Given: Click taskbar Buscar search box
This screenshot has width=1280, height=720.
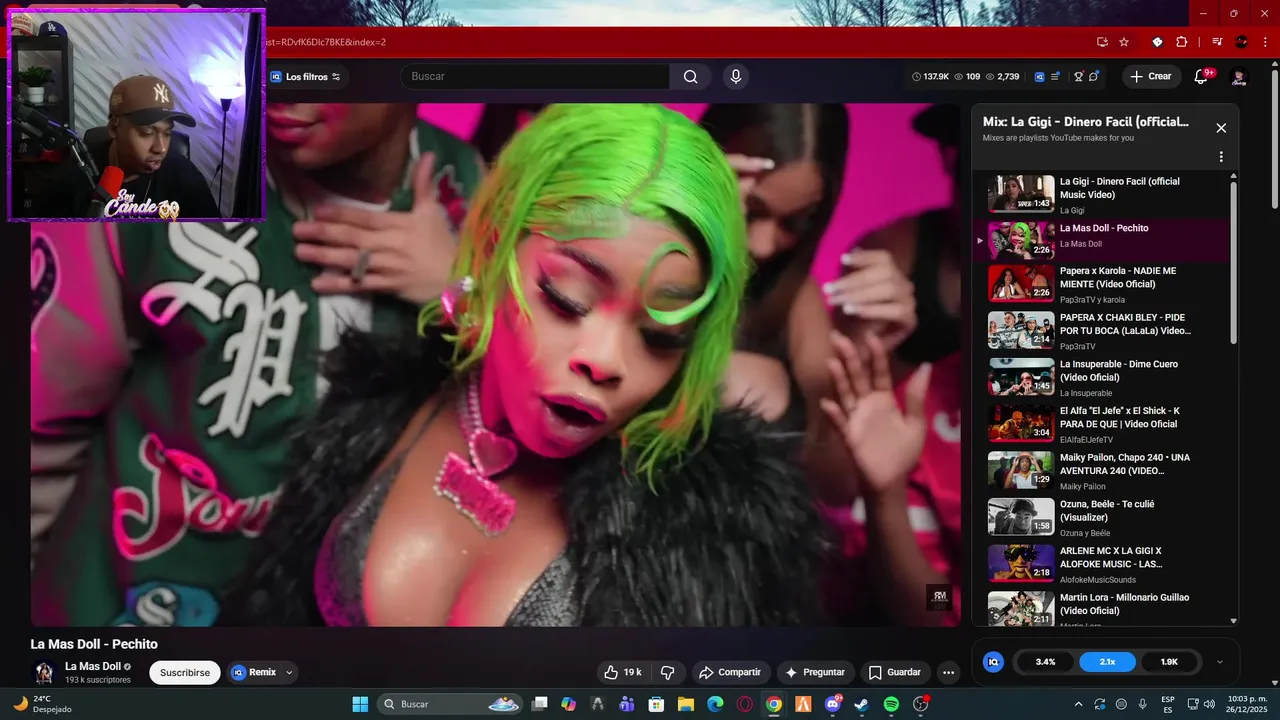Looking at the screenshot, I should coord(449,704).
